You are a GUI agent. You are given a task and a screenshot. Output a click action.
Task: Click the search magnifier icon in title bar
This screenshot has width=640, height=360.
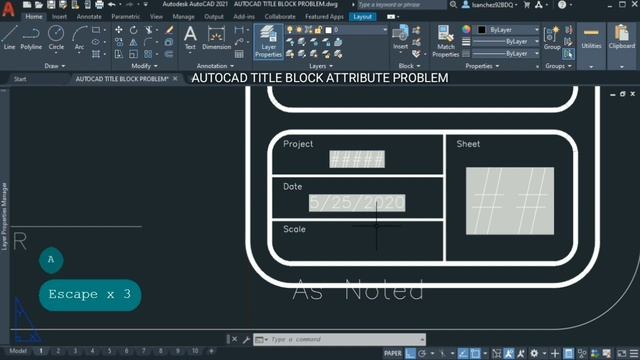point(453,5)
